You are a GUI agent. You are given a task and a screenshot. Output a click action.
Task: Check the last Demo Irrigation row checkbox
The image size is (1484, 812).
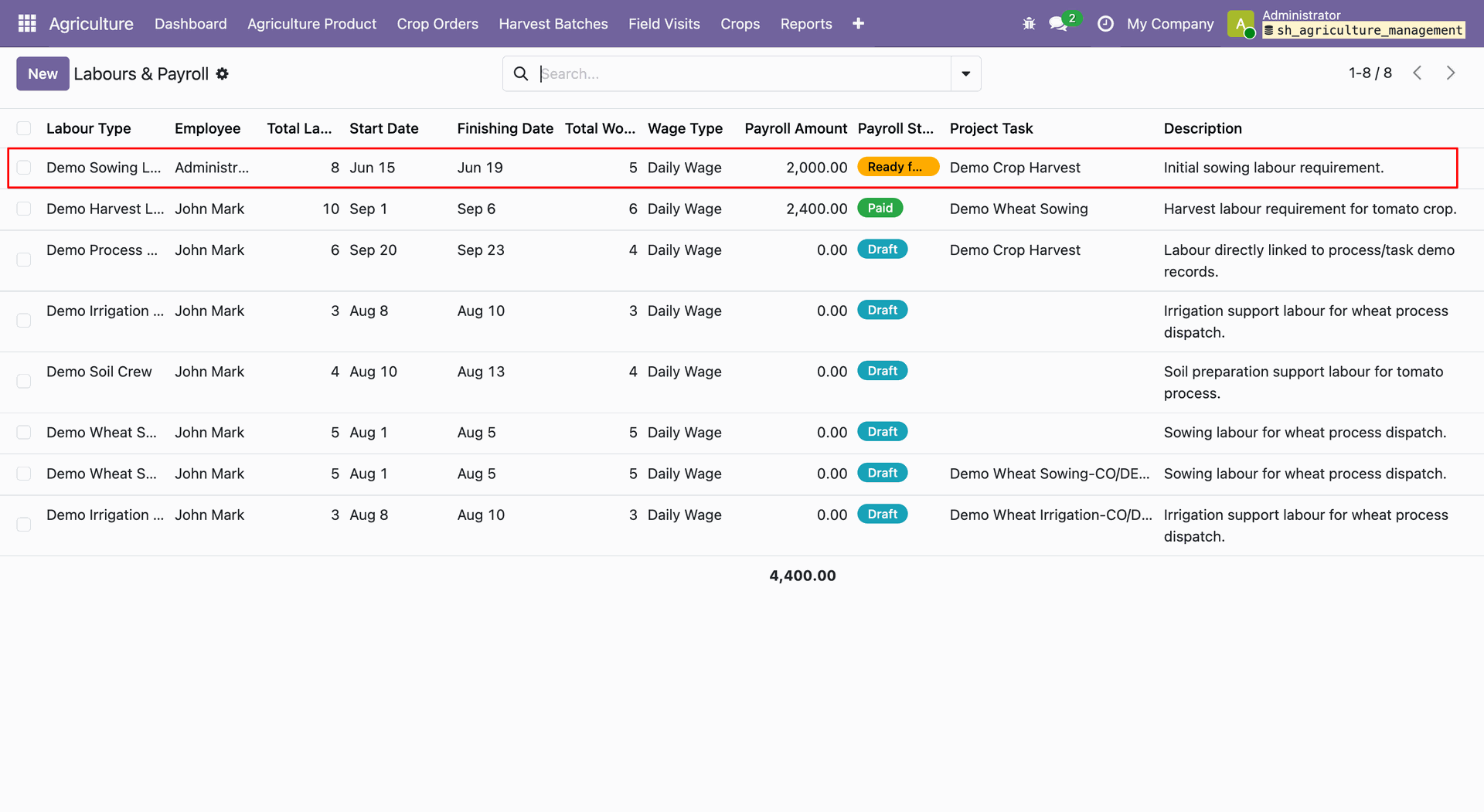click(24, 525)
